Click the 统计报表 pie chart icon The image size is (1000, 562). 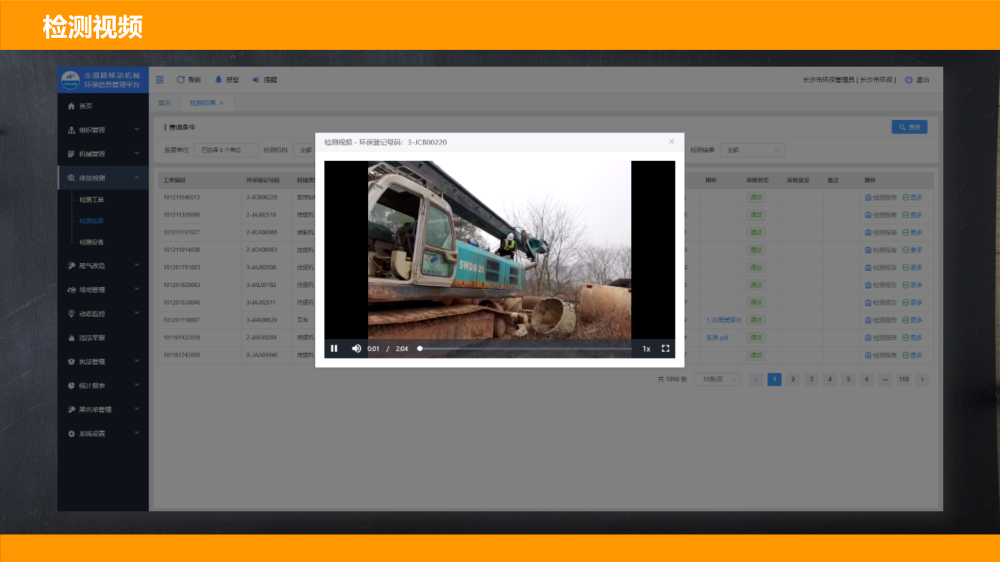71,385
